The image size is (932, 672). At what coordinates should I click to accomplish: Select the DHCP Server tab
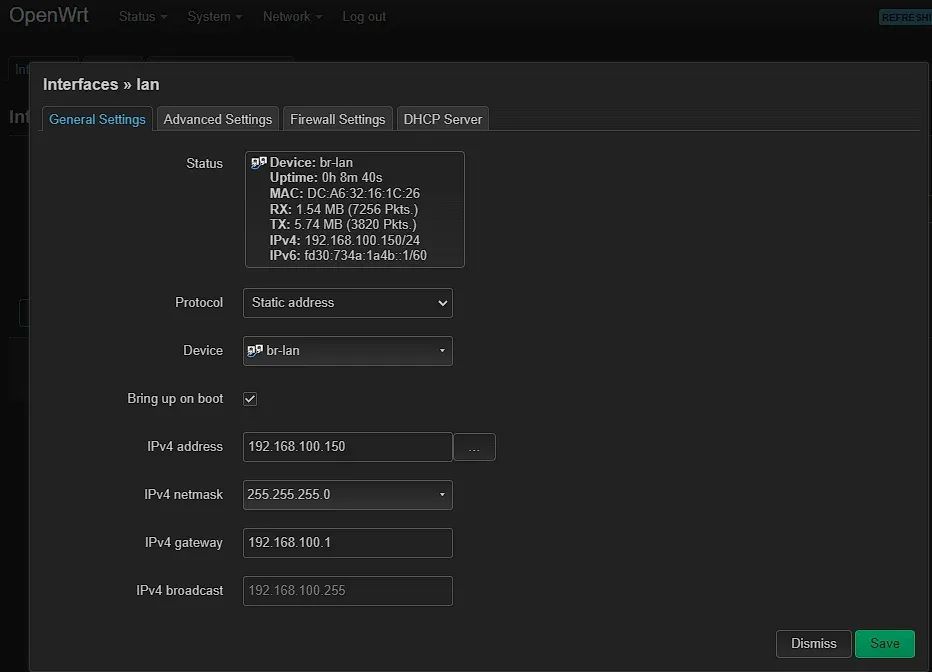click(442, 119)
